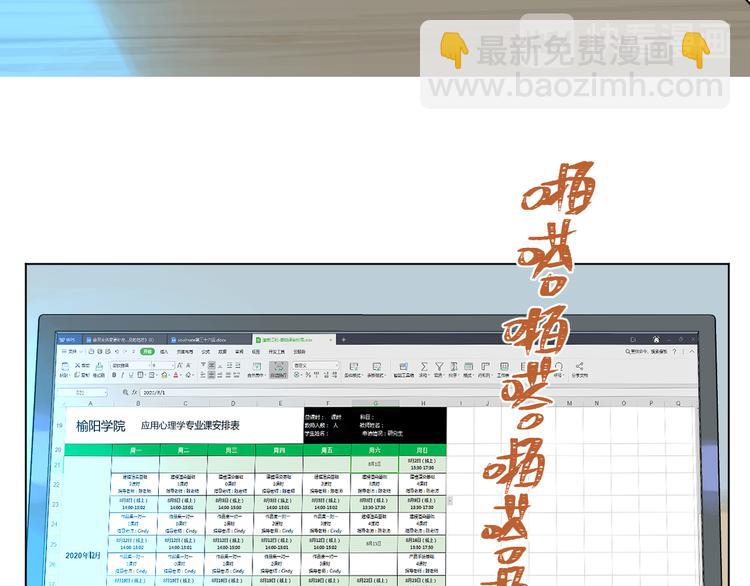
Task: Toggle the Wrap Text button
Action: click(x=279, y=369)
